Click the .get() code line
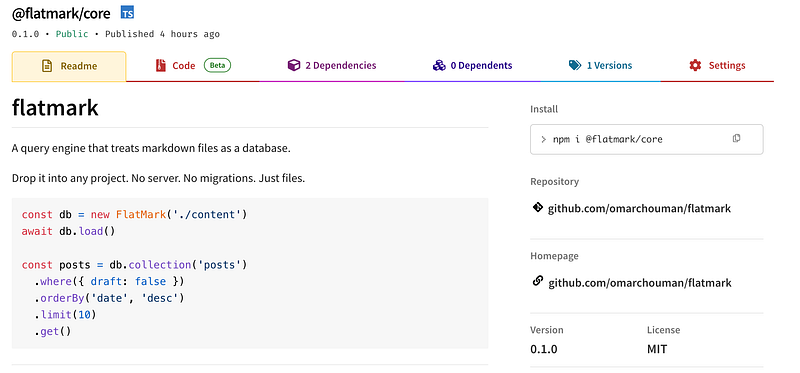Image resolution: width=800 pixels, height=373 pixels. point(53,331)
